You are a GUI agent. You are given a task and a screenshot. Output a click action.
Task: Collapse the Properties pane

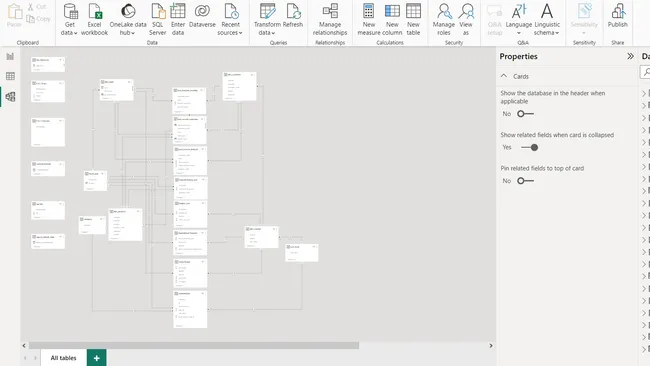click(631, 56)
